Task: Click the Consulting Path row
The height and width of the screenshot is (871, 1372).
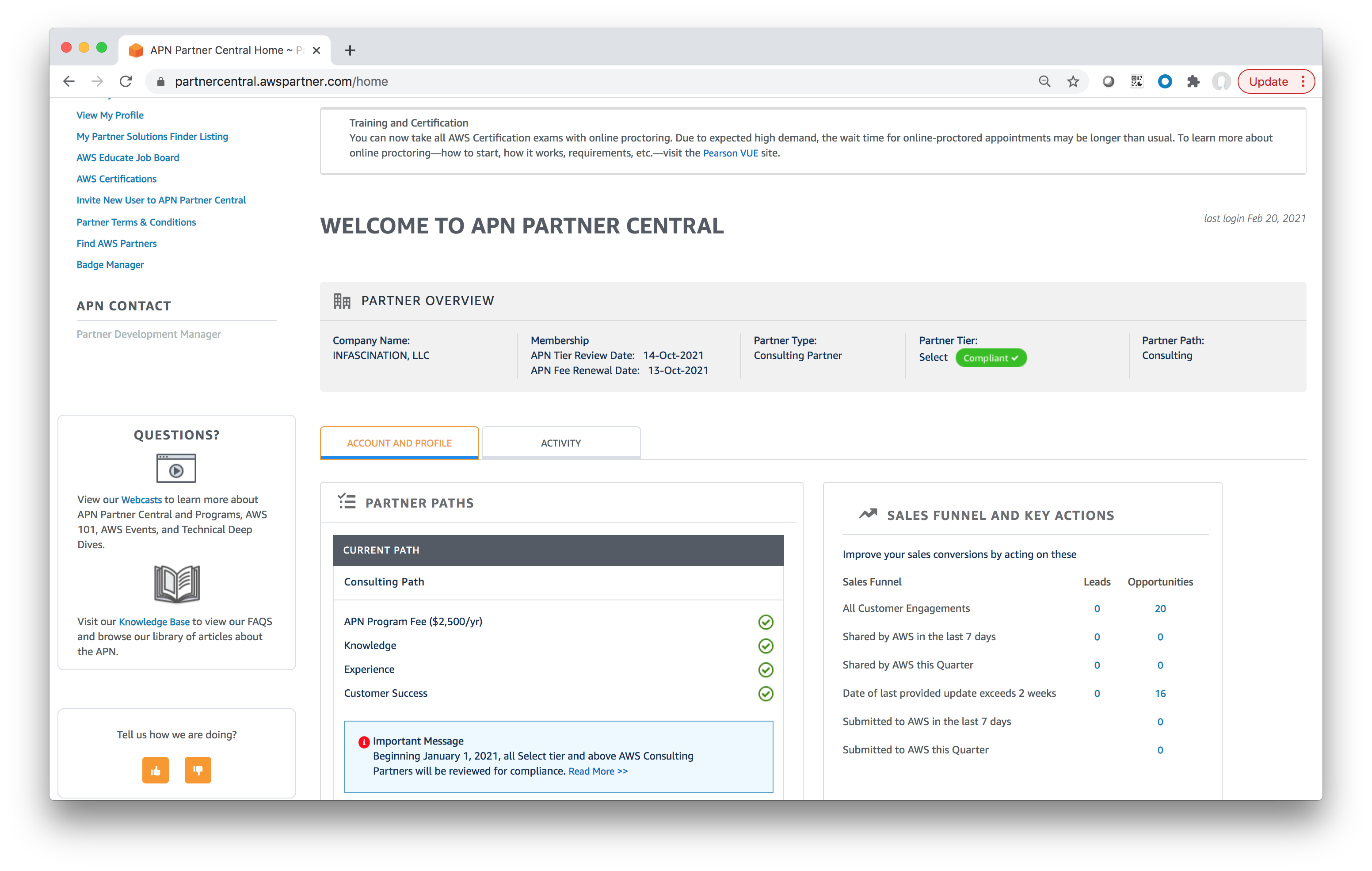Action: click(x=558, y=583)
